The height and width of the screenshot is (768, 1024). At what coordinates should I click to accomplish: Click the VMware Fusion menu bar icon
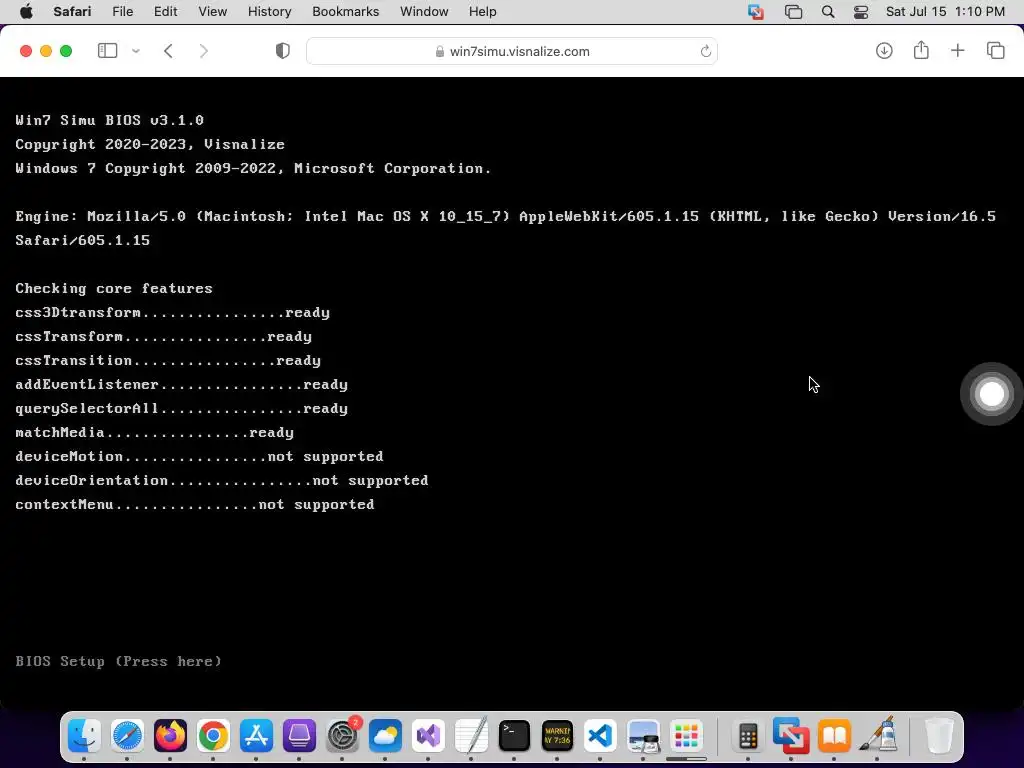pos(756,12)
